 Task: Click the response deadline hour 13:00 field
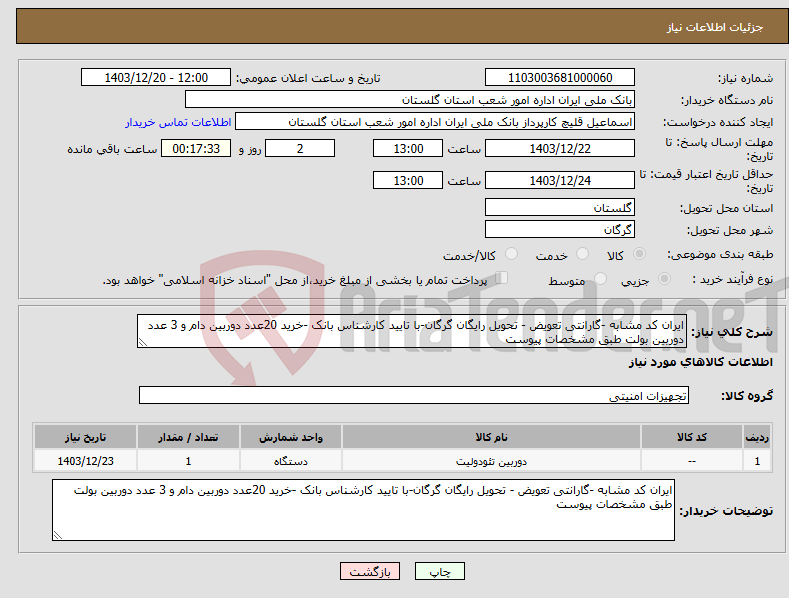tap(408, 148)
